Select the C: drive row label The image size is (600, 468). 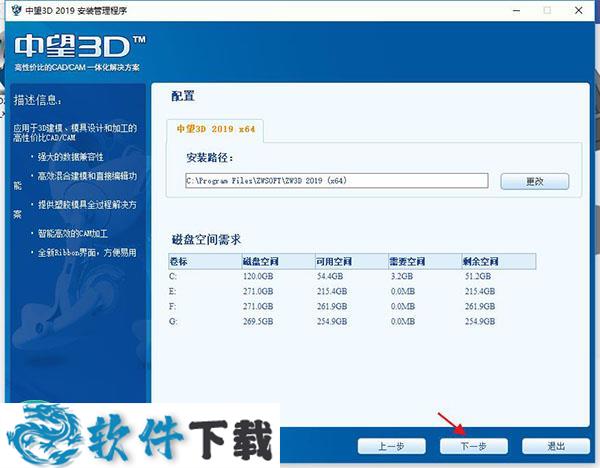(173, 276)
